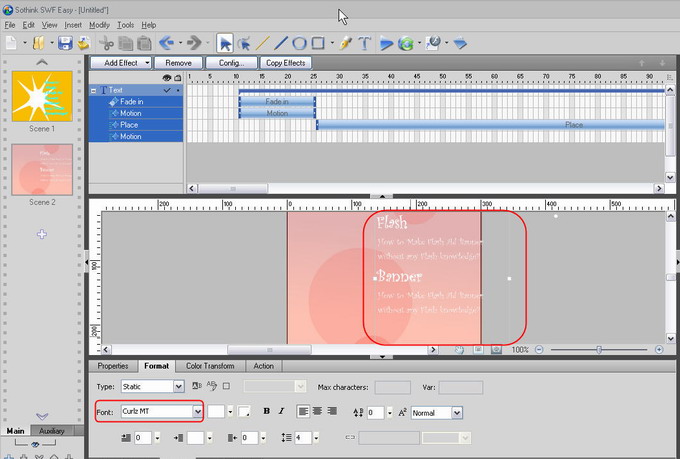Viewport: 680px width, 459px height.
Task: Open the Insert menu
Action: pyautogui.click(x=73, y=25)
